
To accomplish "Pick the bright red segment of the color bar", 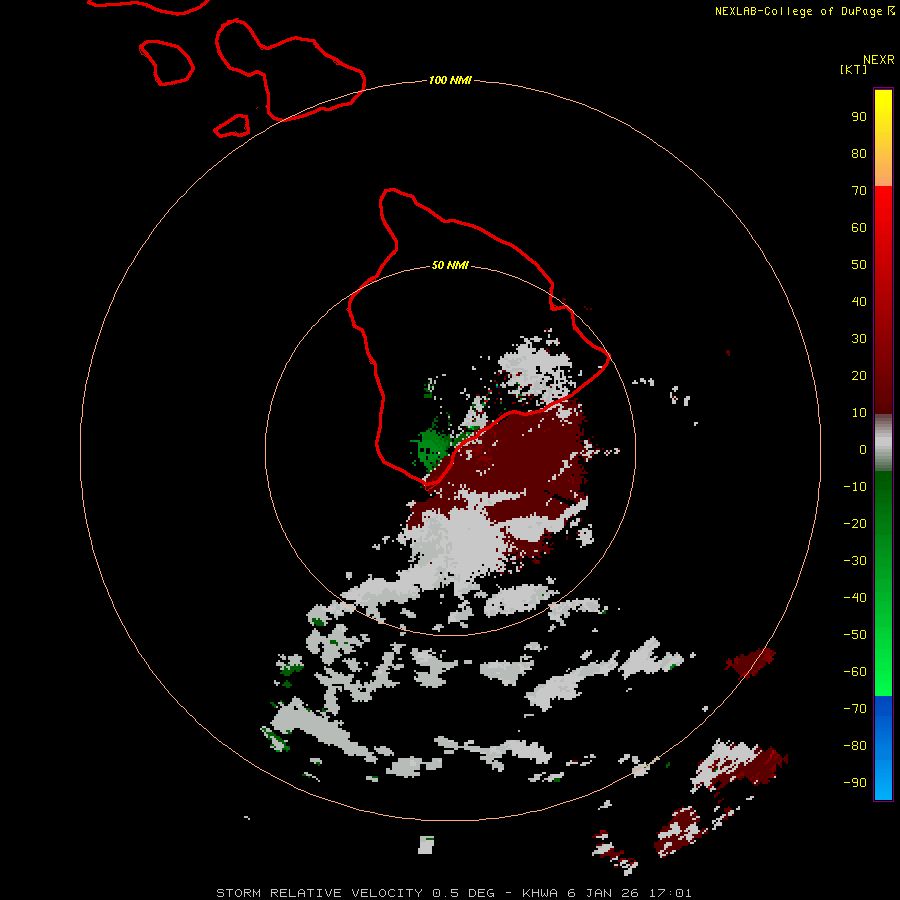I will pyautogui.click(x=883, y=210).
